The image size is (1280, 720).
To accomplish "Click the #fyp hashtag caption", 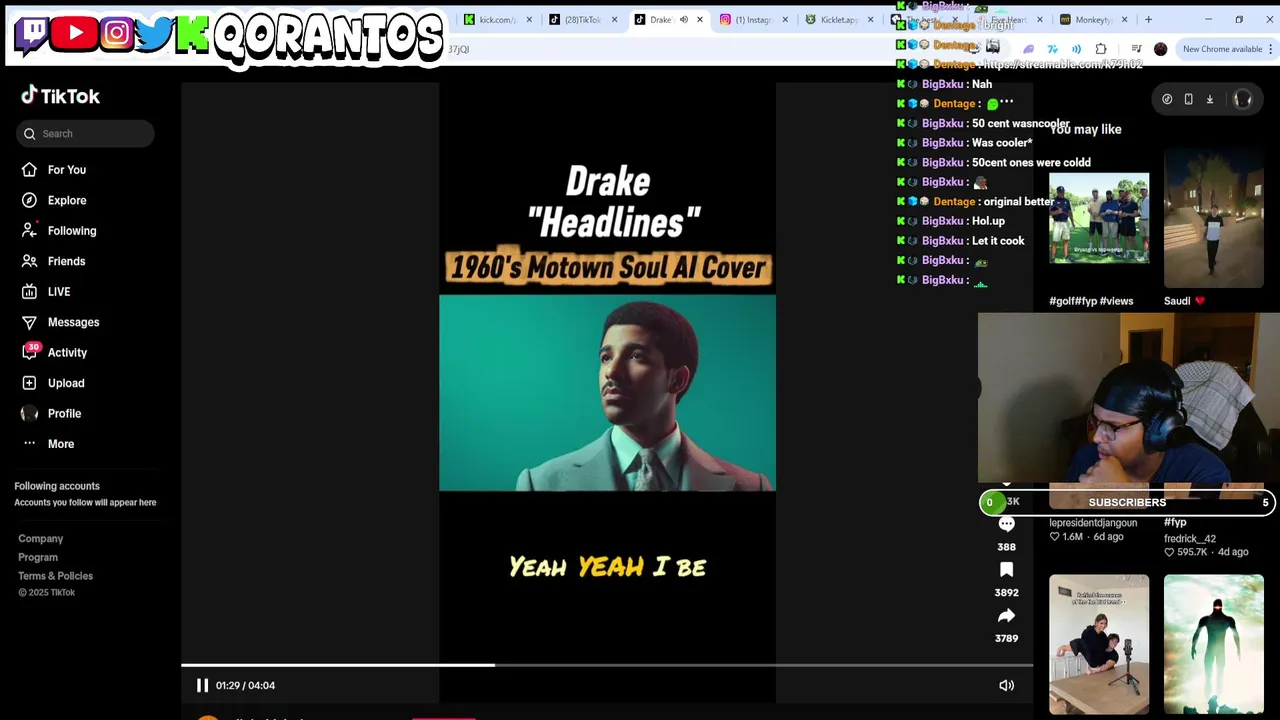I will pos(1175,522).
